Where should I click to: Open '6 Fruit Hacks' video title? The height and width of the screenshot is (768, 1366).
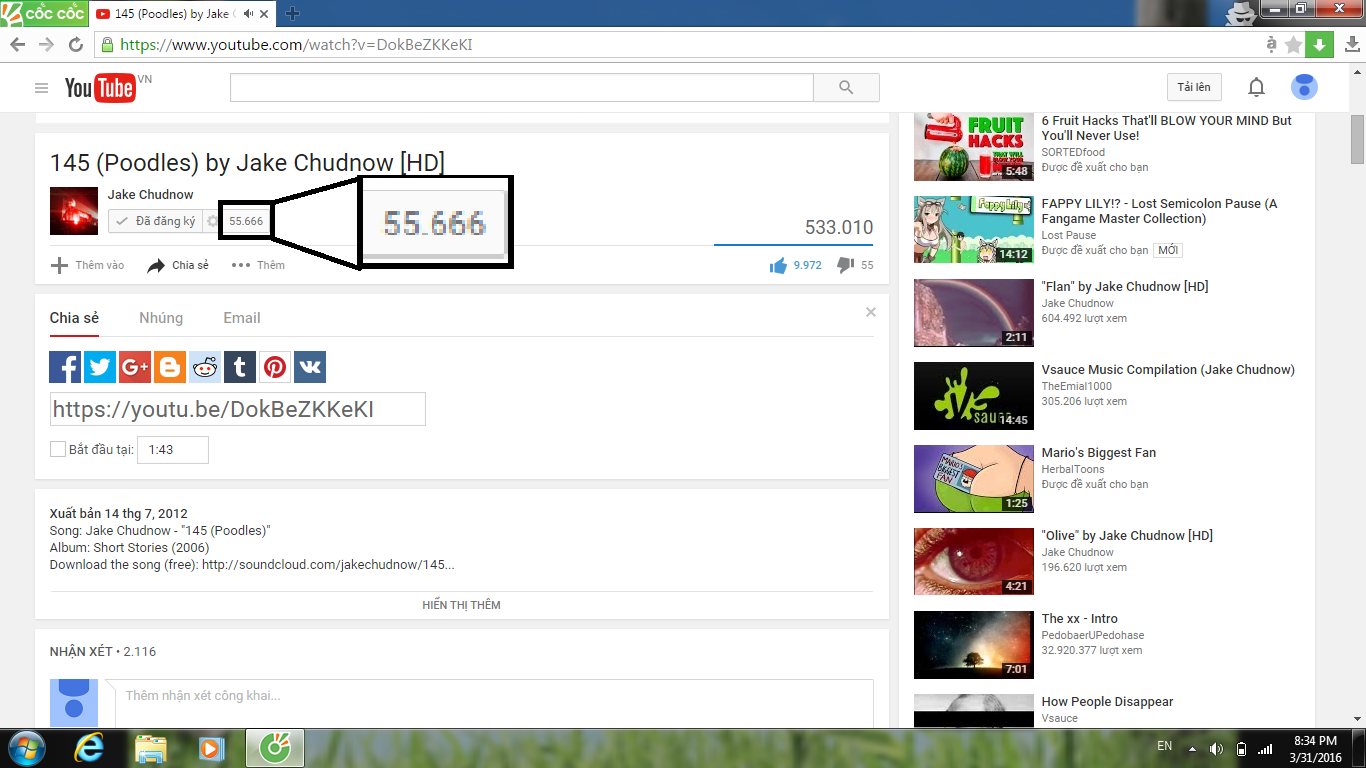point(1166,128)
